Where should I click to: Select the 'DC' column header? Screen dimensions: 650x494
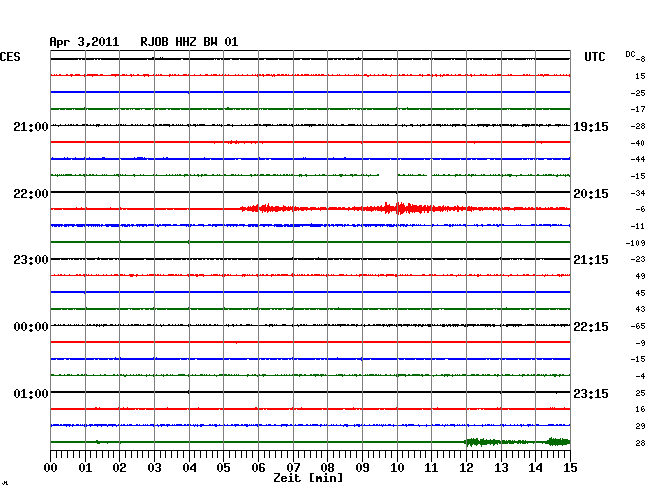click(x=630, y=54)
